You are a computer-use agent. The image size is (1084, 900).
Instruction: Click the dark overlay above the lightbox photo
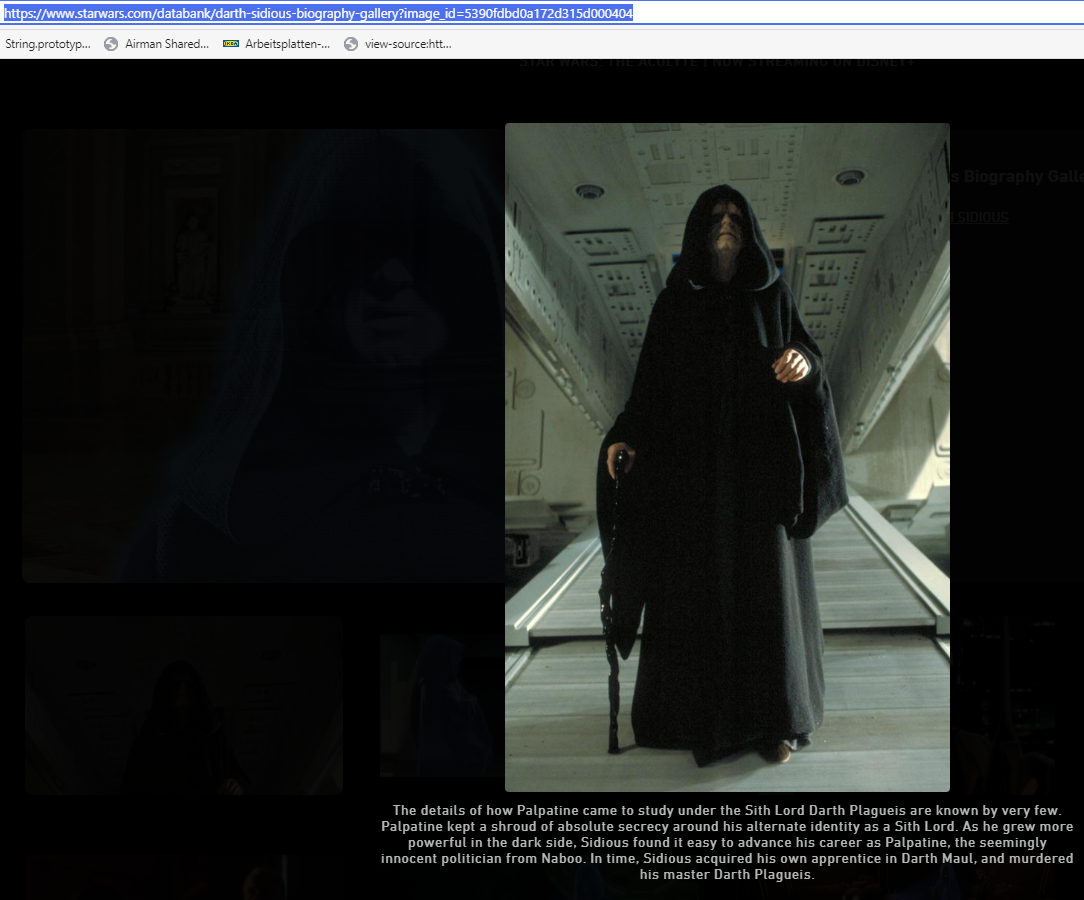pos(727,95)
